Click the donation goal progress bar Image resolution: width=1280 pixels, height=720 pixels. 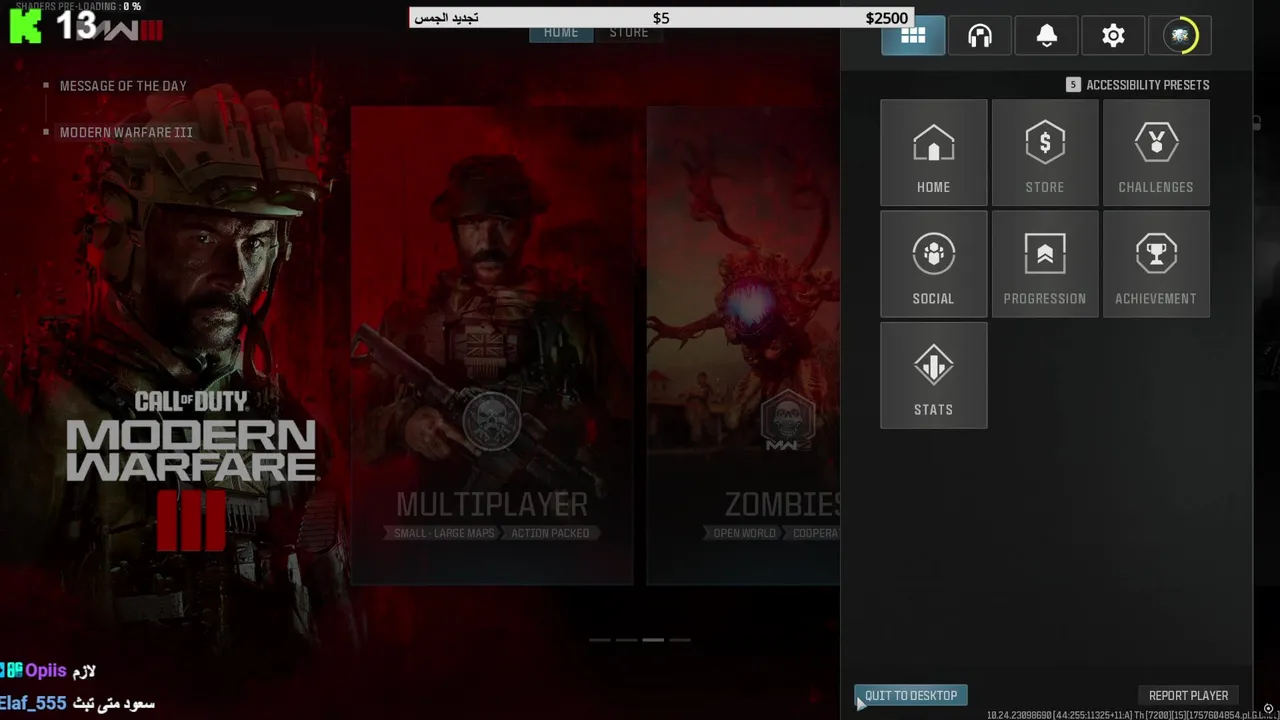pyautogui.click(x=661, y=18)
